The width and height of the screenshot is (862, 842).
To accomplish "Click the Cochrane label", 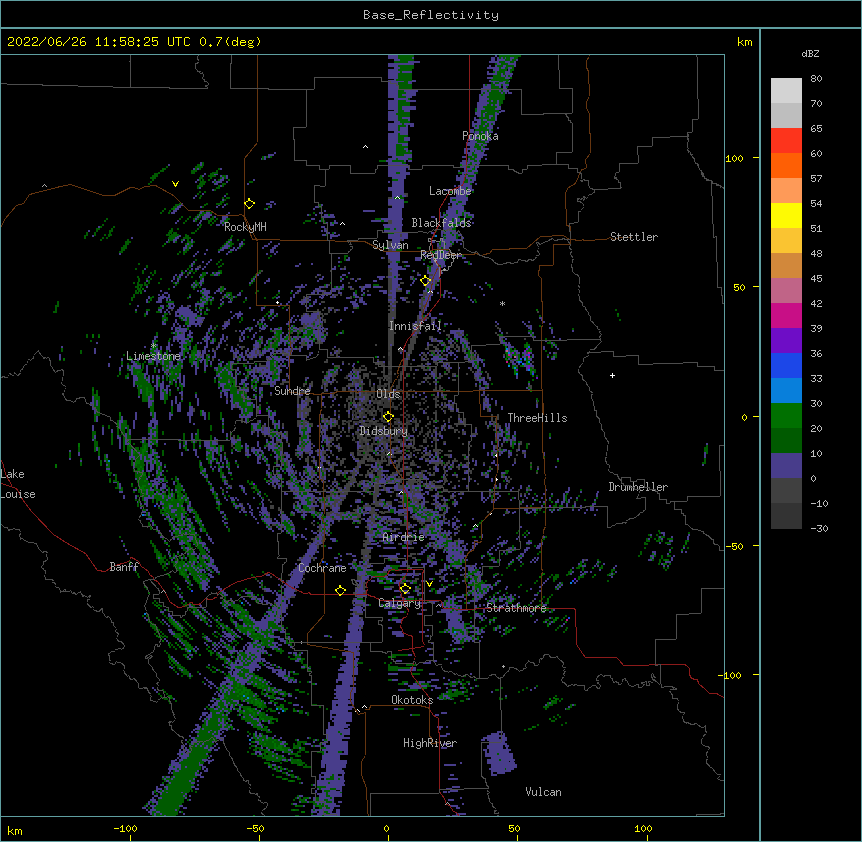I will (322, 568).
